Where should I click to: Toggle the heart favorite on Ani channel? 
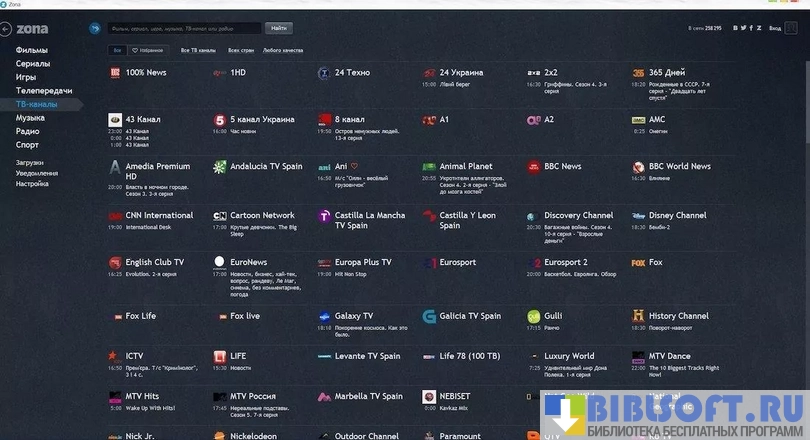354,167
